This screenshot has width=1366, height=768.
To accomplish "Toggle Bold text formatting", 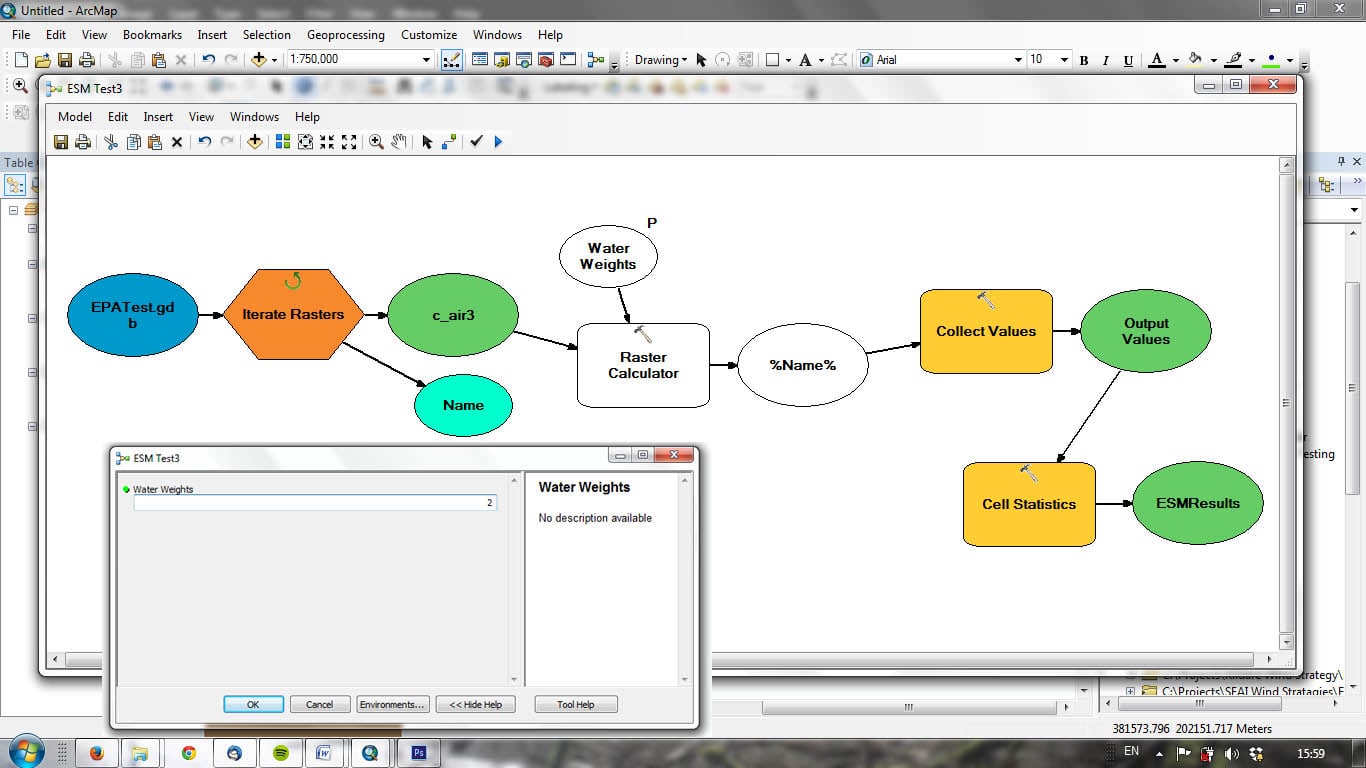I will (x=1084, y=60).
